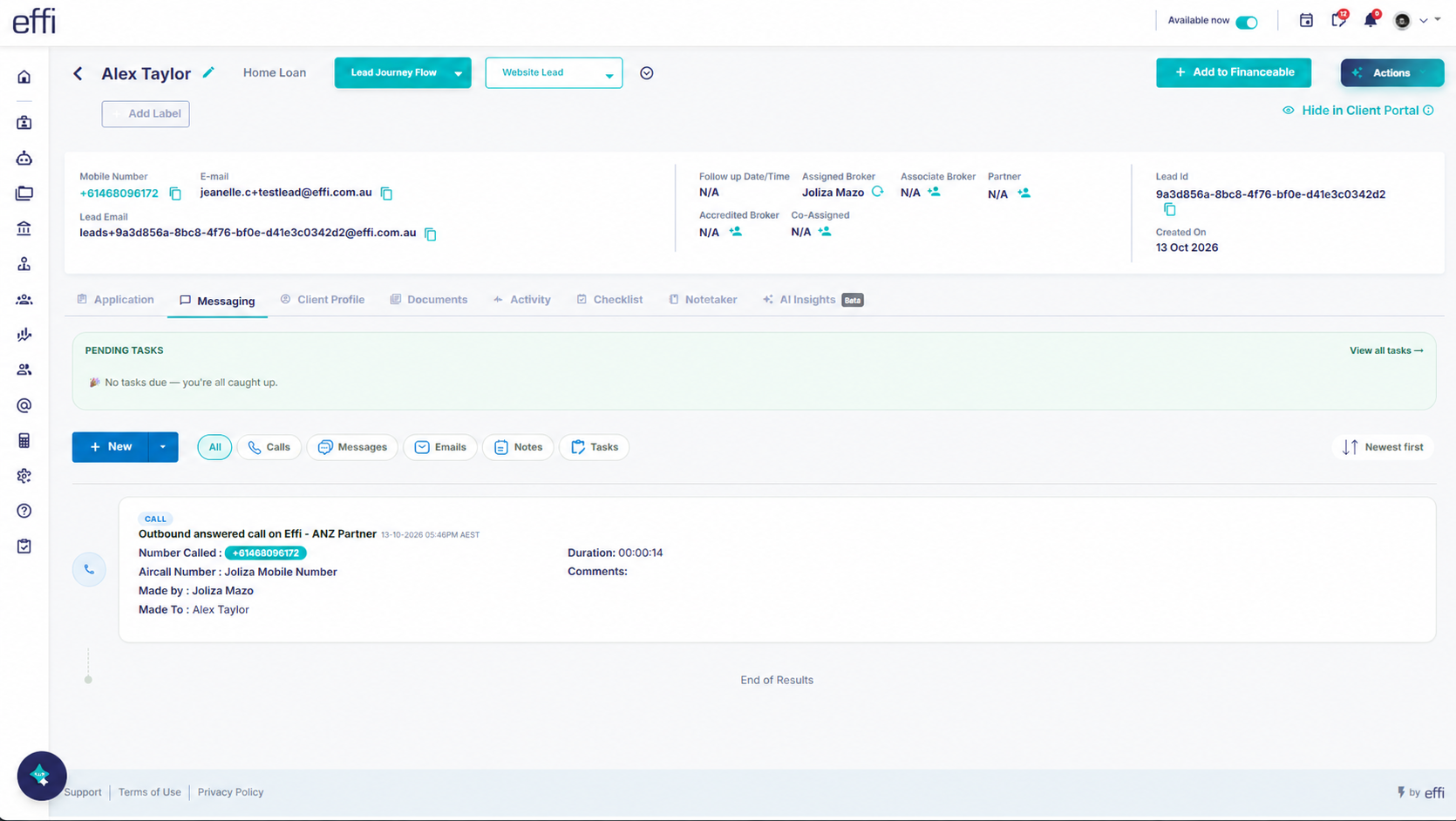This screenshot has height=821, width=1456.
Task: Click Add to Financeable button
Action: pos(1234,72)
